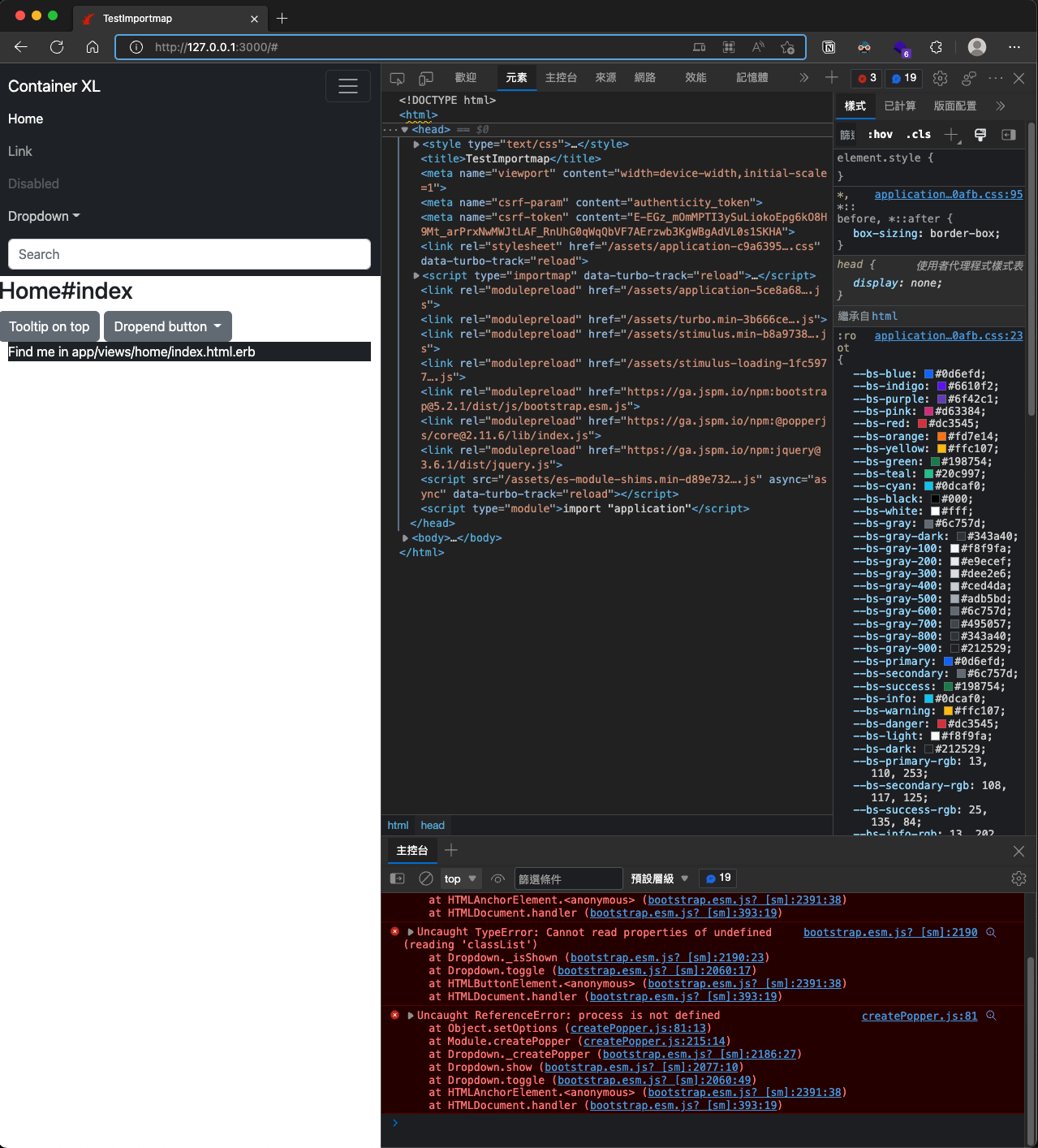
Task: Show more DevTools tabs chevron
Action: [x=803, y=78]
